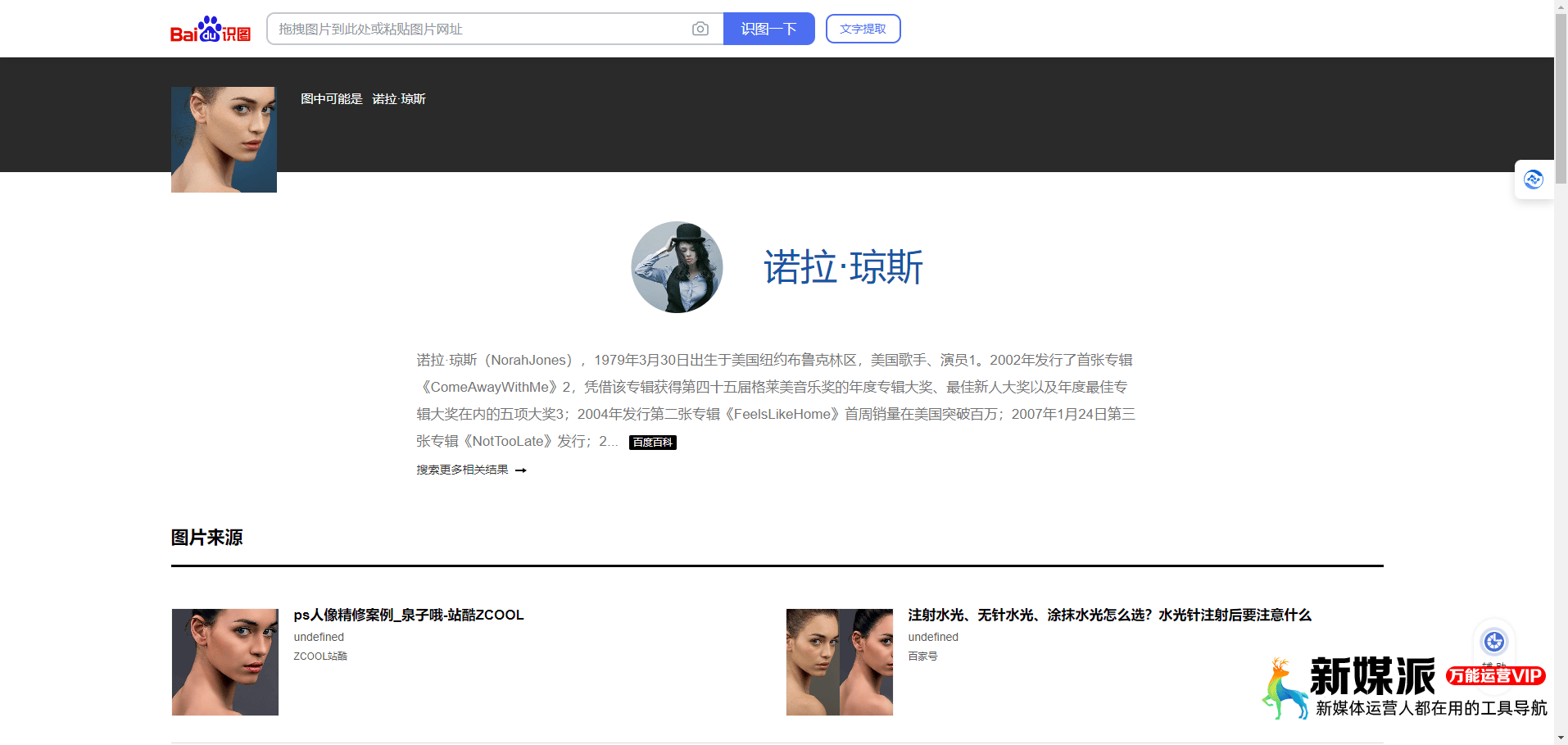Click the 百度百科 source badge
1568x745 pixels.
click(x=652, y=442)
